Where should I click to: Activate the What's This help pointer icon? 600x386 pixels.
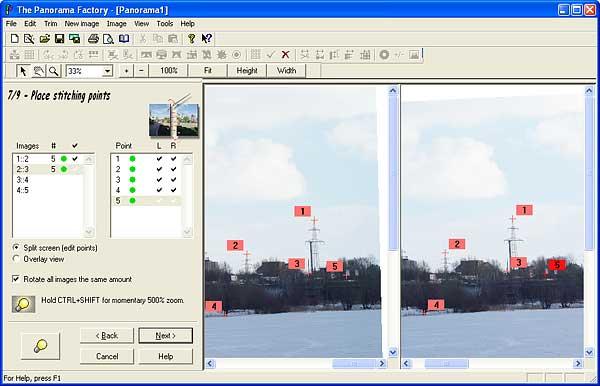point(207,39)
